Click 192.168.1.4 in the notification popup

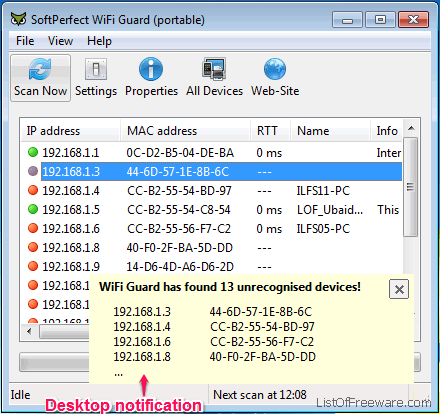coord(142,327)
